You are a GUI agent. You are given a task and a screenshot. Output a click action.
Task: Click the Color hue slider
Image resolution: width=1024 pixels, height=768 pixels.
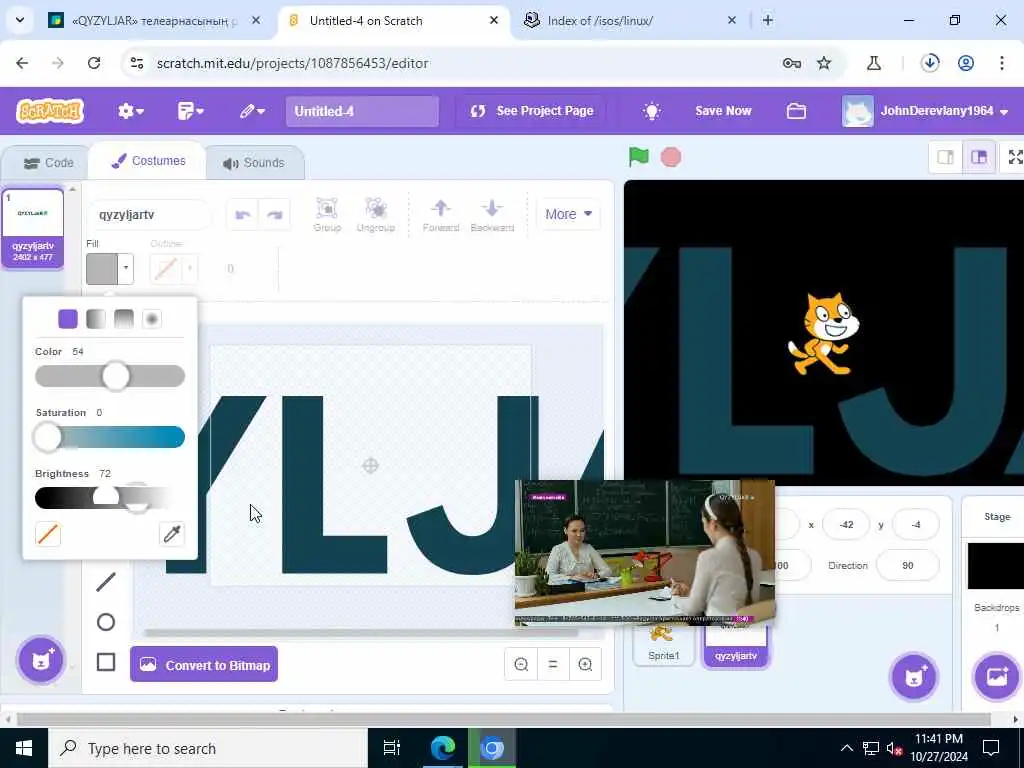click(110, 376)
